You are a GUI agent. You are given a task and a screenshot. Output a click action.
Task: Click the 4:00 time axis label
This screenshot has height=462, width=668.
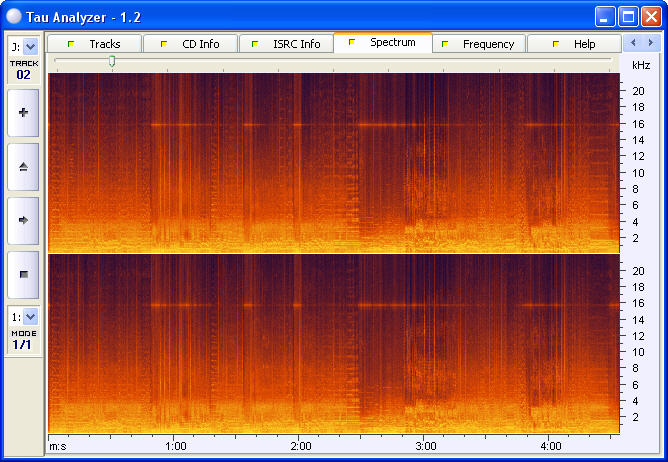point(550,446)
